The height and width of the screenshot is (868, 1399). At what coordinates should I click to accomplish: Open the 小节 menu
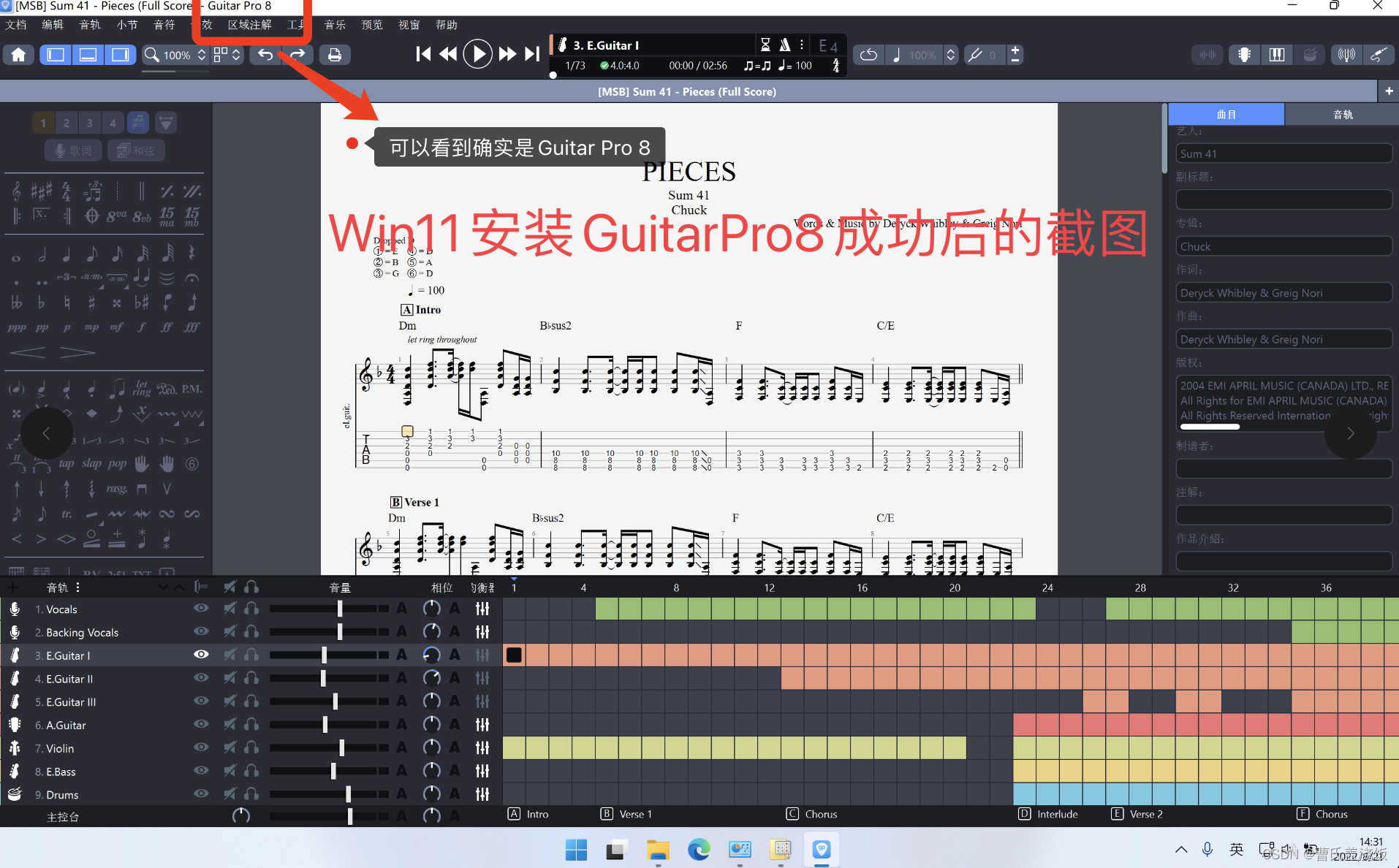tap(126, 25)
